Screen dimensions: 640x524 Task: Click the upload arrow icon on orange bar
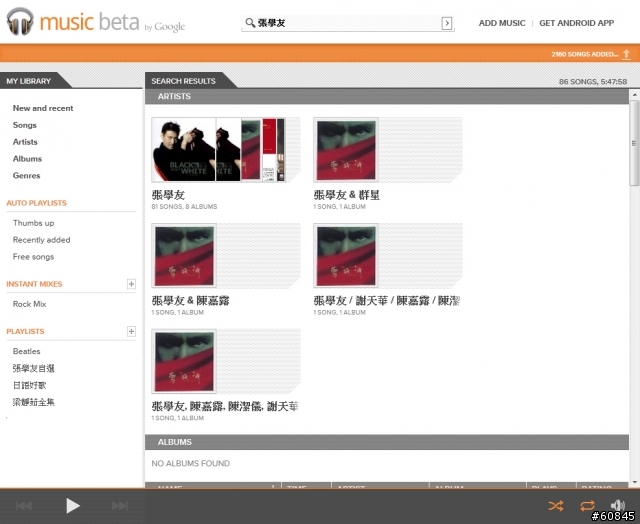[626, 54]
